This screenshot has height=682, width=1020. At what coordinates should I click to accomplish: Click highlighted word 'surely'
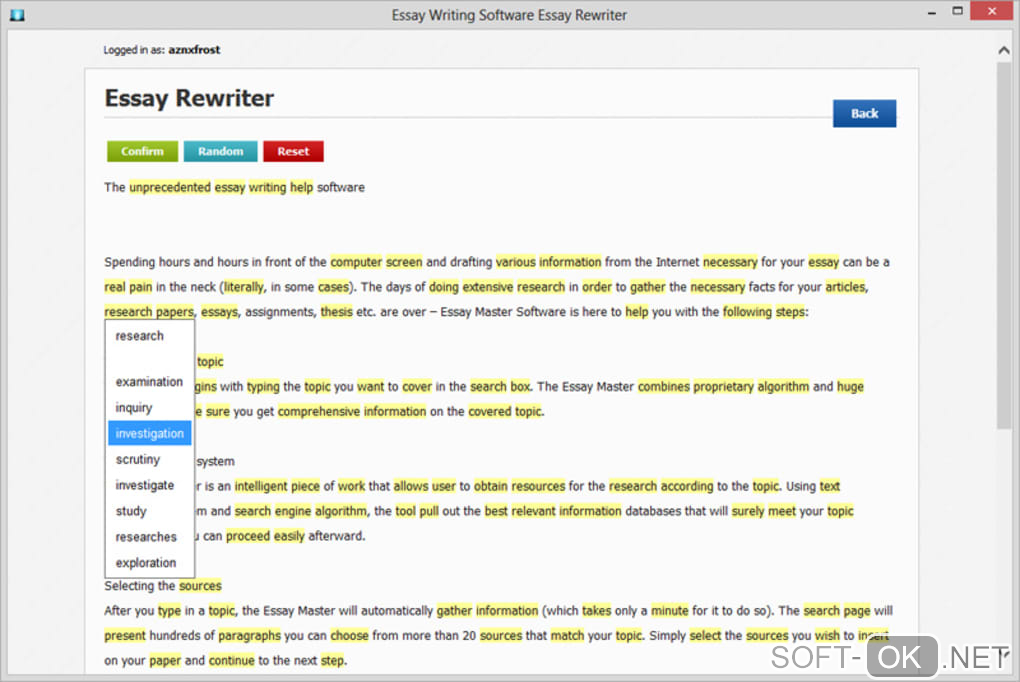click(x=748, y=511)
